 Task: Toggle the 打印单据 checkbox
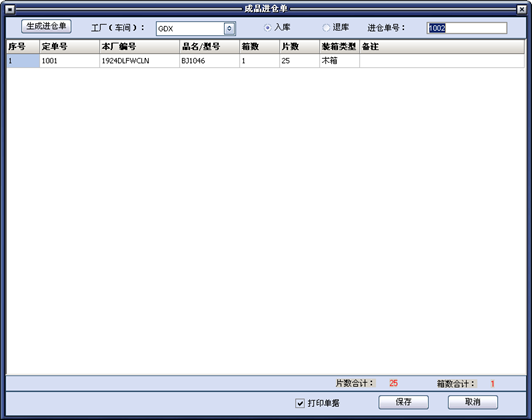300,403
